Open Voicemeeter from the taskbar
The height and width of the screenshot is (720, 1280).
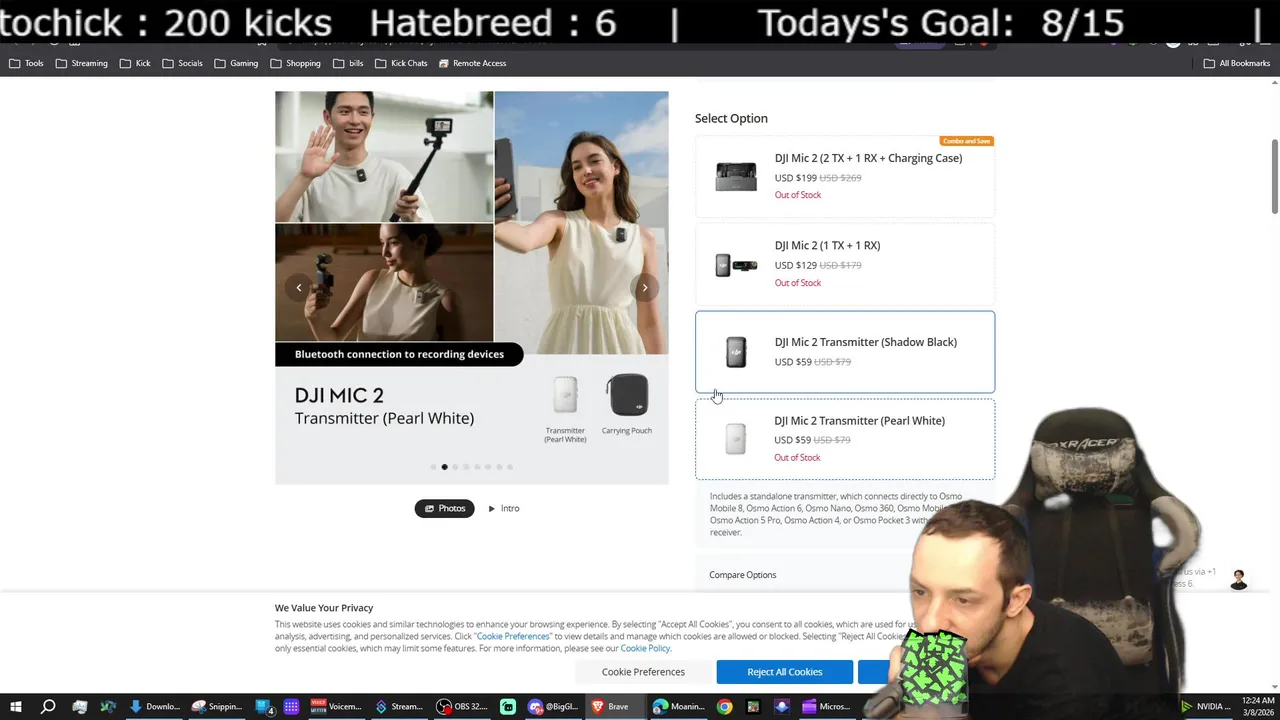click(336, 706)
